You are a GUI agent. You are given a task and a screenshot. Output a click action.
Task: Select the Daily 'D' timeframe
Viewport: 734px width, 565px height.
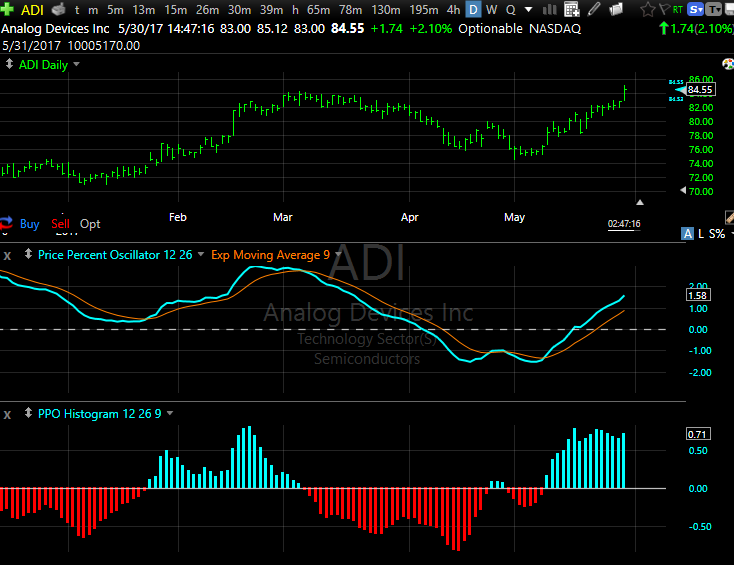click(474, 9)
